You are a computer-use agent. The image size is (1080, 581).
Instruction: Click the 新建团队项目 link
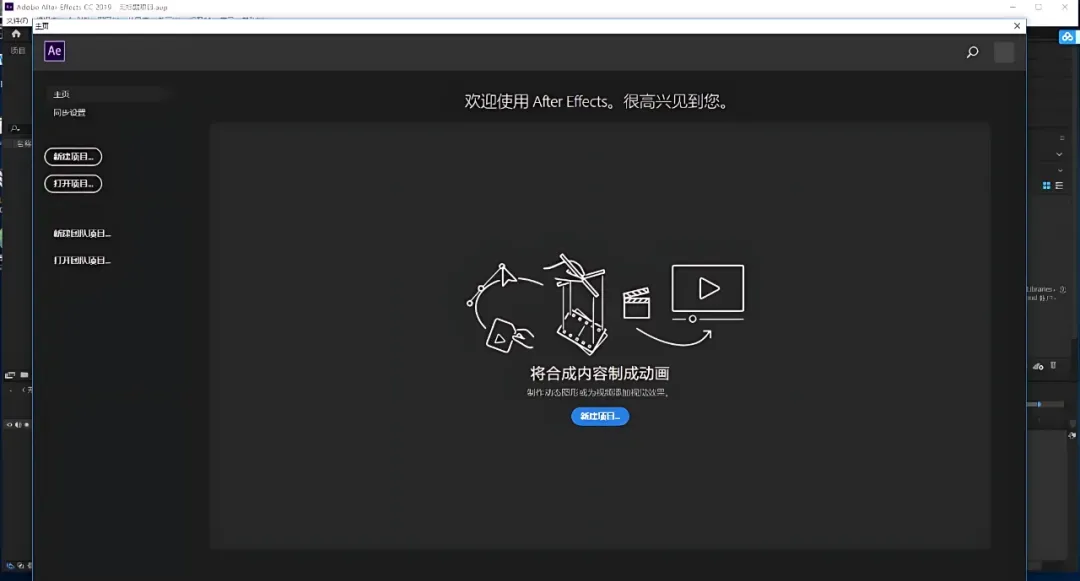pyautogui.click(x=82, y=233)
